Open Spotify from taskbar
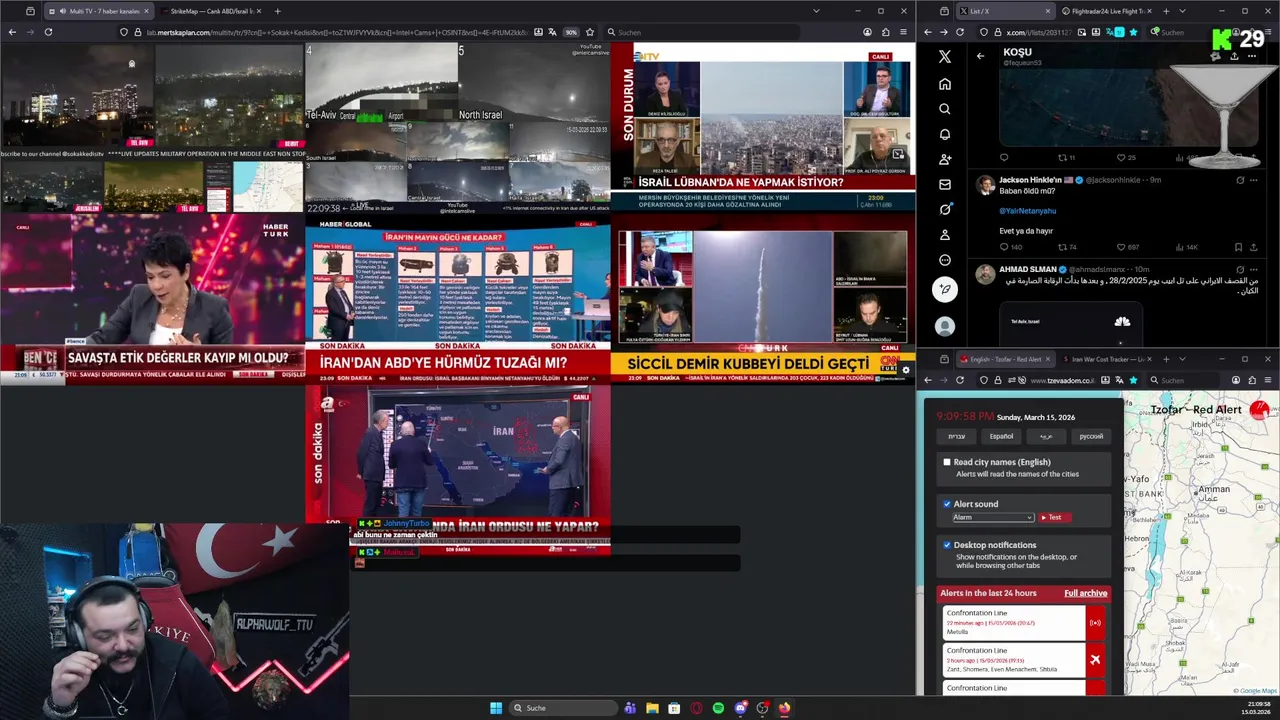 click(718, 708)
